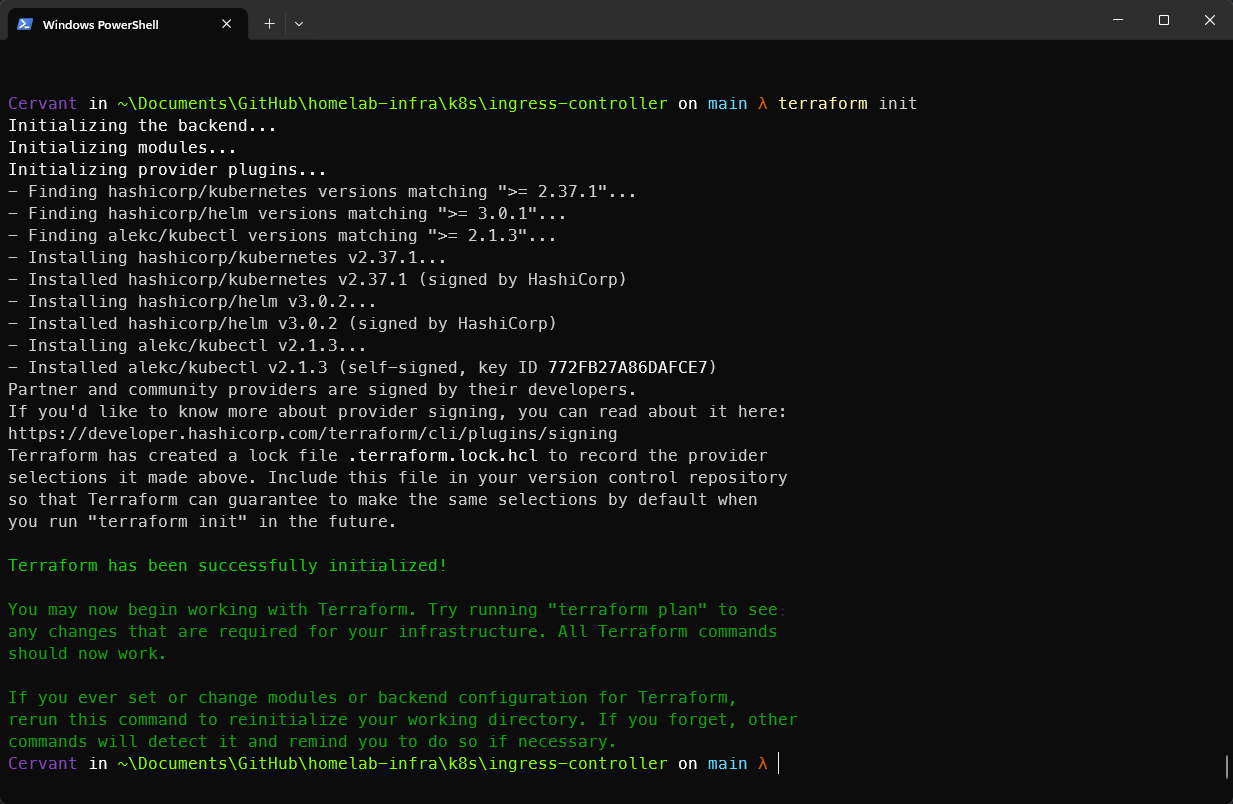
Task: Expand the new tab profile dropdown
Action: tap(299, 24)
